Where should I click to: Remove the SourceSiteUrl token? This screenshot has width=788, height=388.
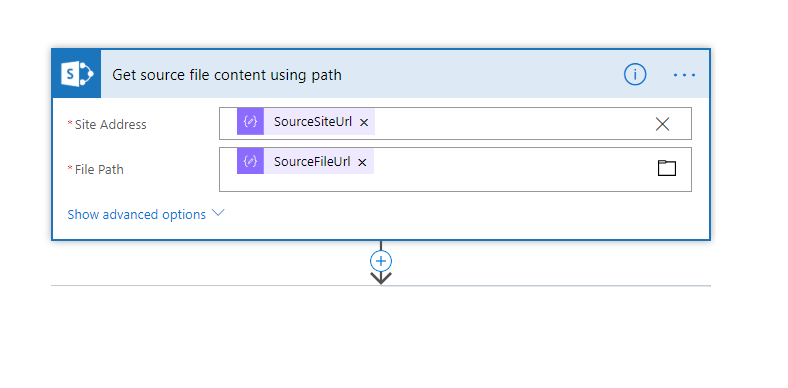[364, 122]
